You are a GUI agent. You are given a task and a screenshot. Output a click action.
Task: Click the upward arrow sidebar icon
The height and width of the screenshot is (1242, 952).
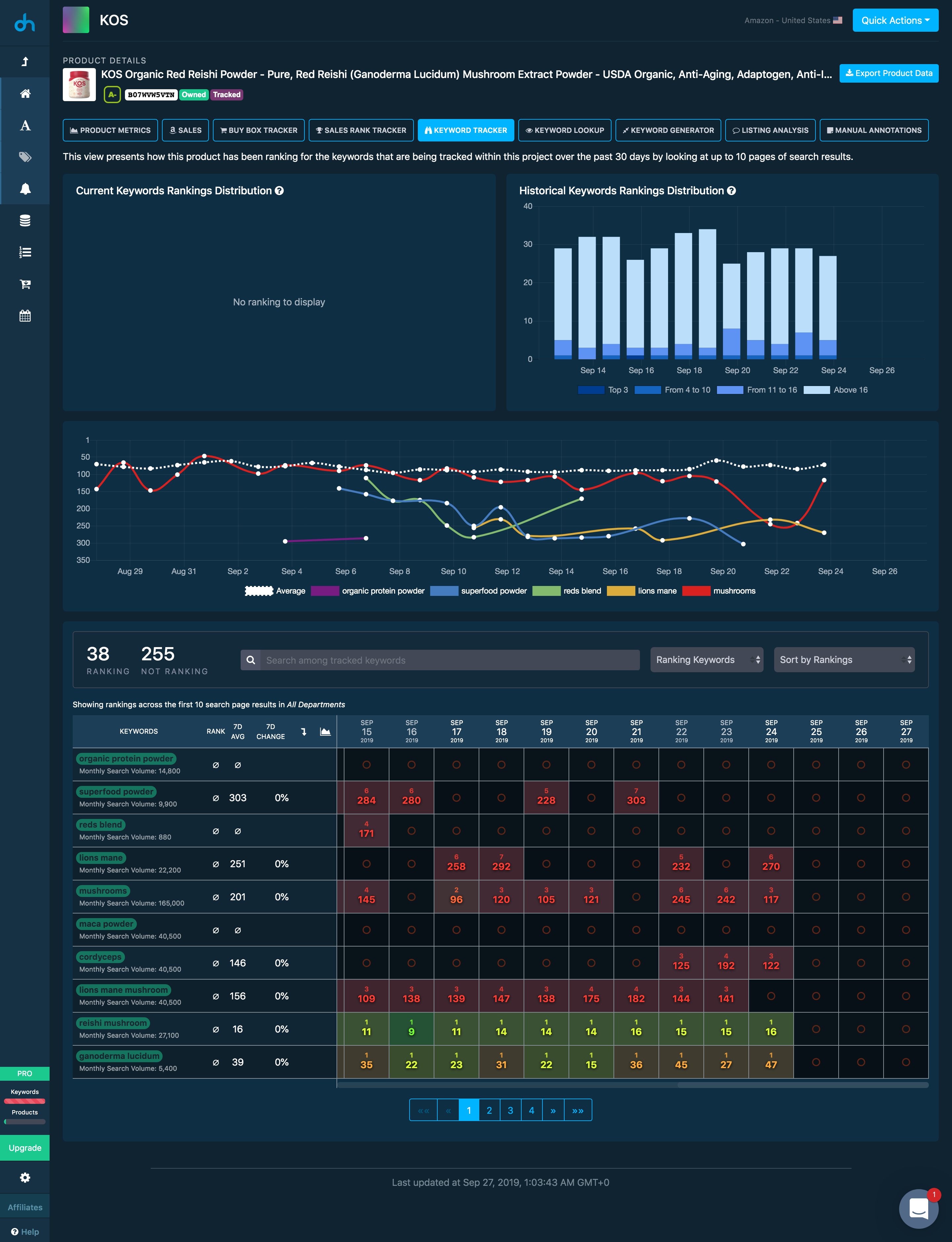point(25,62)
